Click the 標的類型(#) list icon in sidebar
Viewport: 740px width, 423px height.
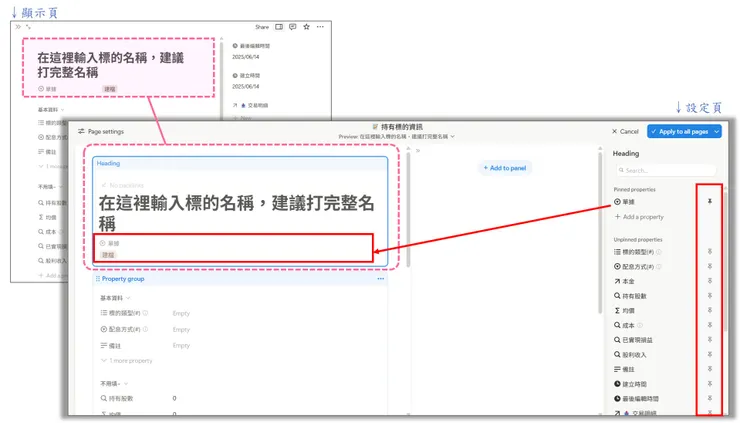pyautogui.click(x=617, y=252)
